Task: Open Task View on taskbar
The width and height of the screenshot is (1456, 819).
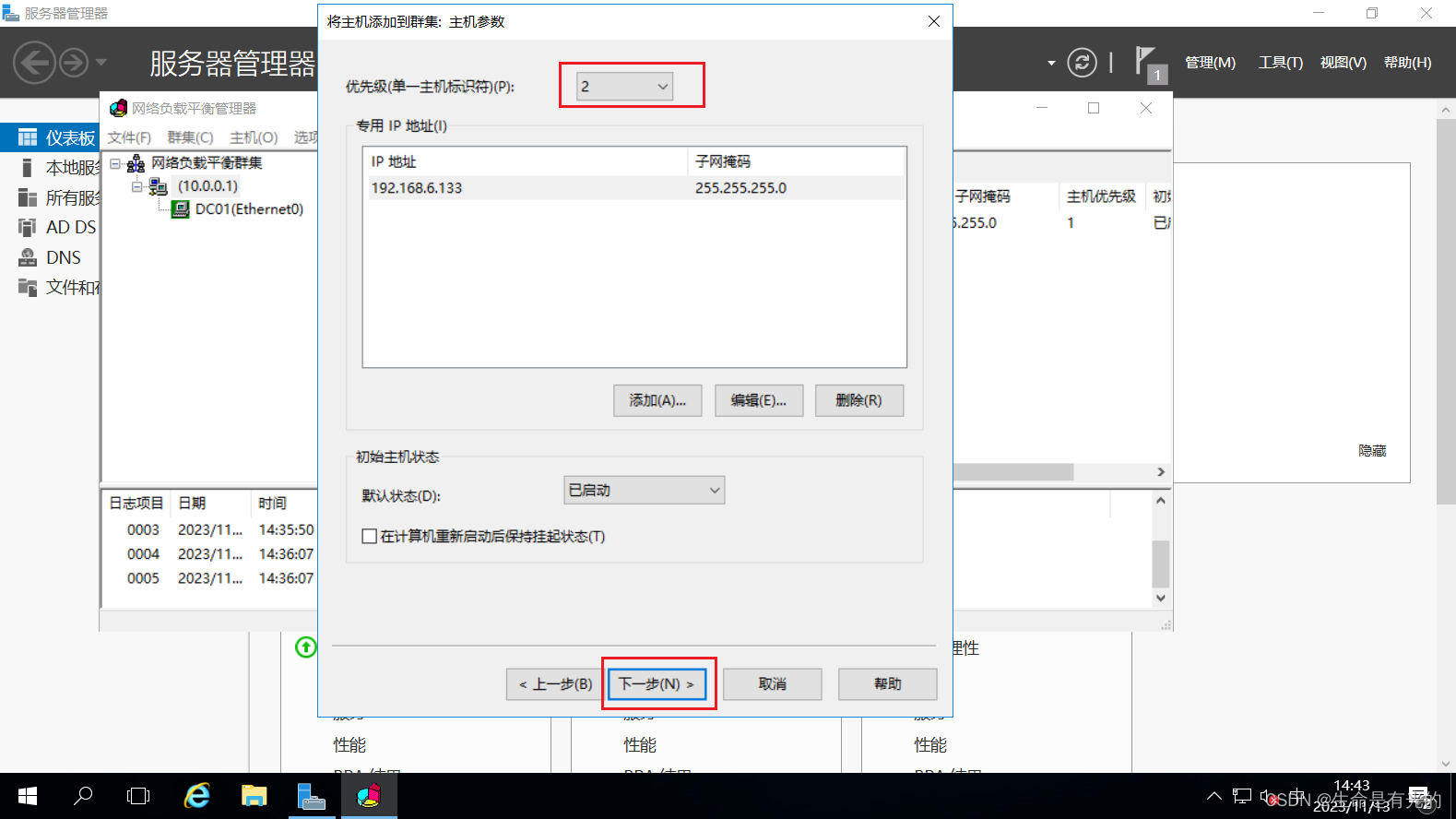Action: (138, 796)
